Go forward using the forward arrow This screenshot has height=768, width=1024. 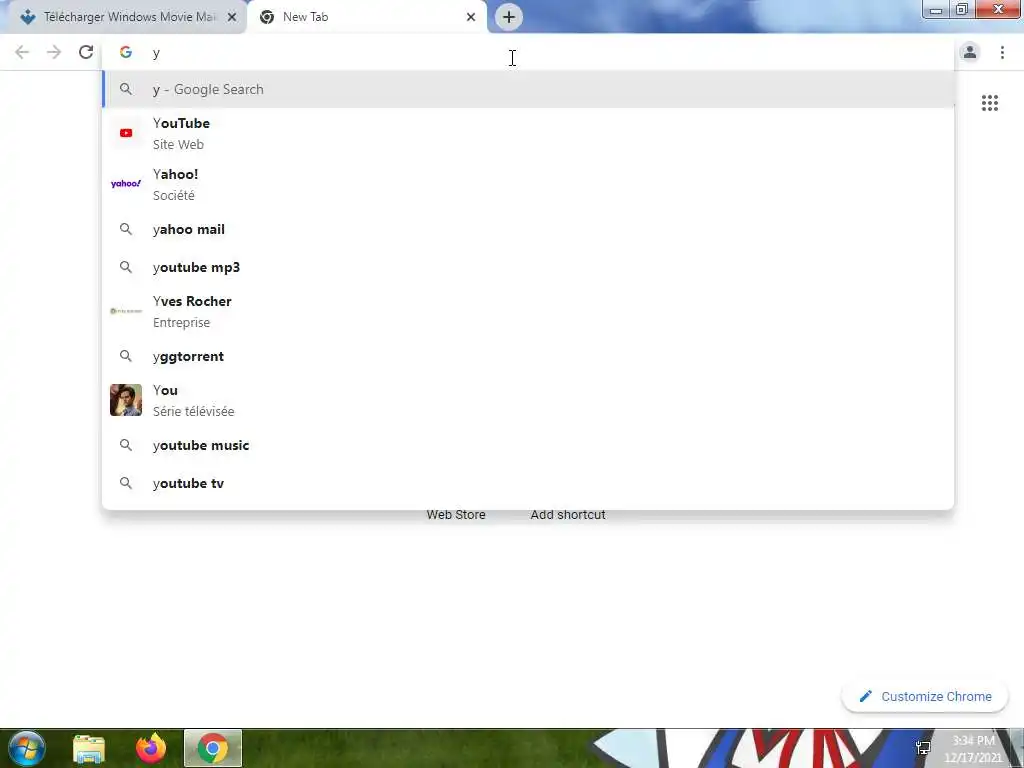[54, 52]
